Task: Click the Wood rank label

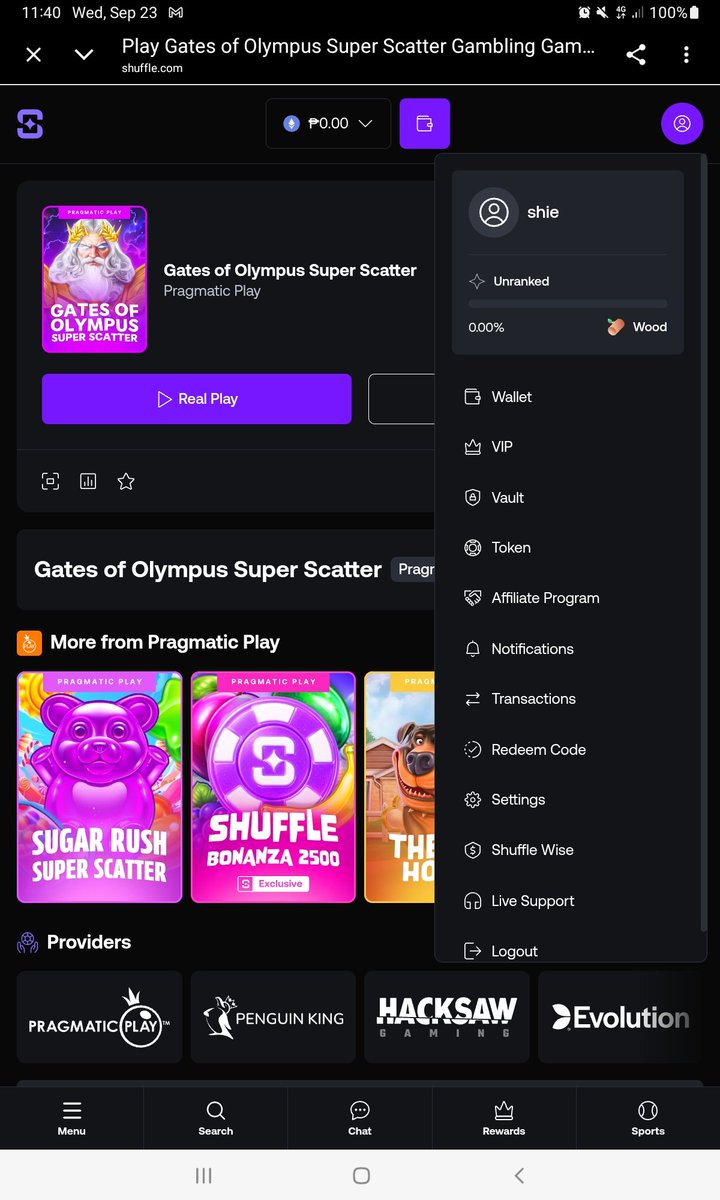Action: click(650, 327)
